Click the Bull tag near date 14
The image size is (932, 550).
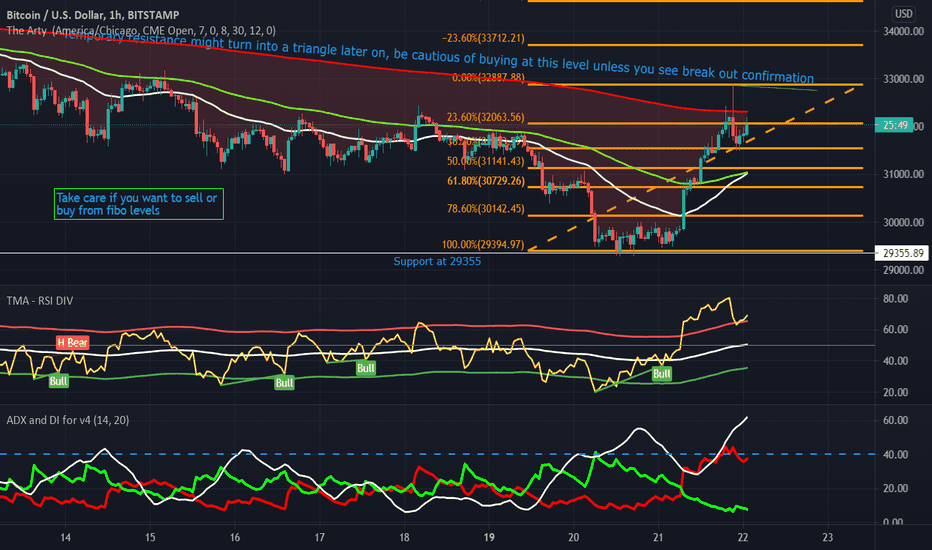(x=58, y=381)
